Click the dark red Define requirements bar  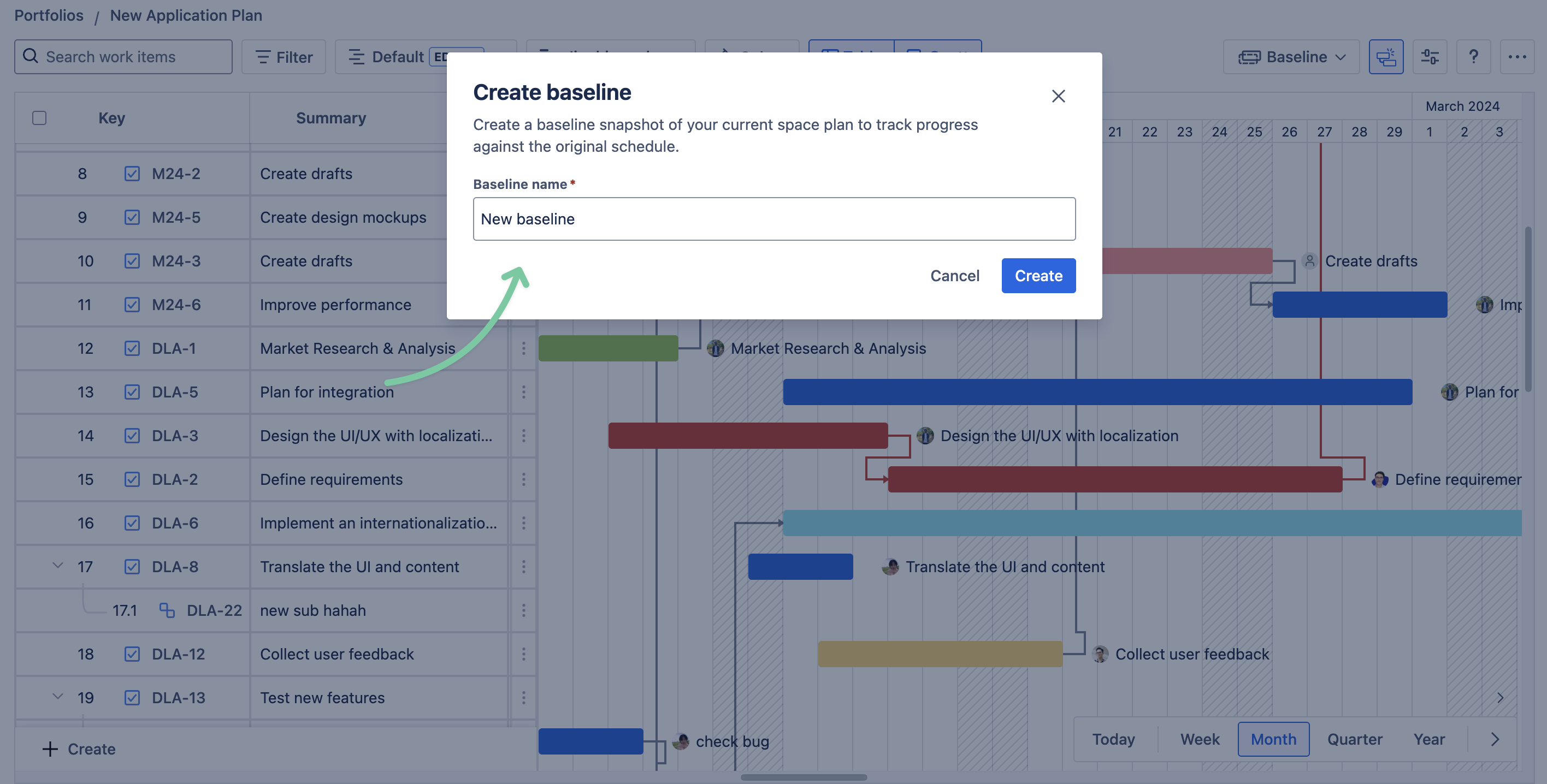click(x=1114, y=479)
